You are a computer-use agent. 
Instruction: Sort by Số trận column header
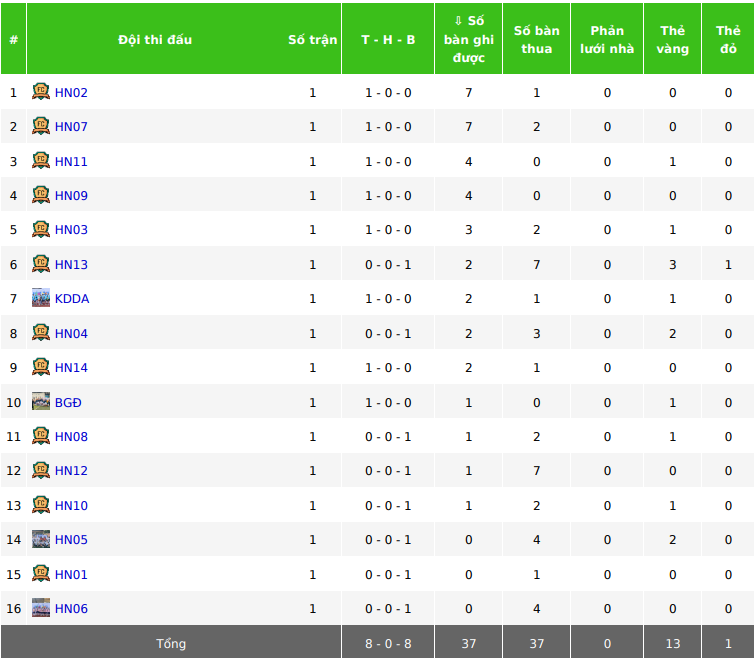pos(313,39)
